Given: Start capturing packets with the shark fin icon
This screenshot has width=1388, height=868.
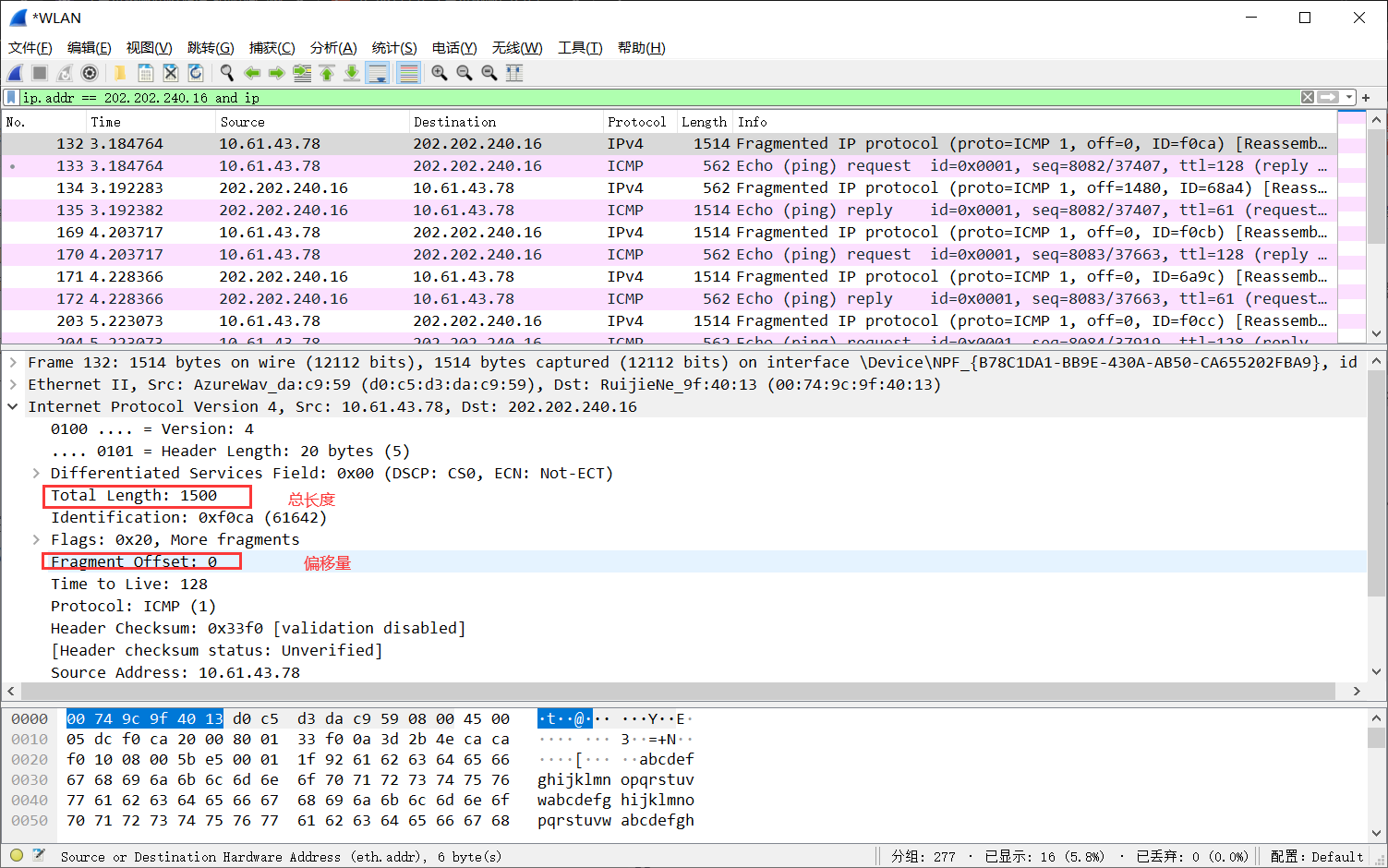Looking at the screenshot, I should 15,73.
